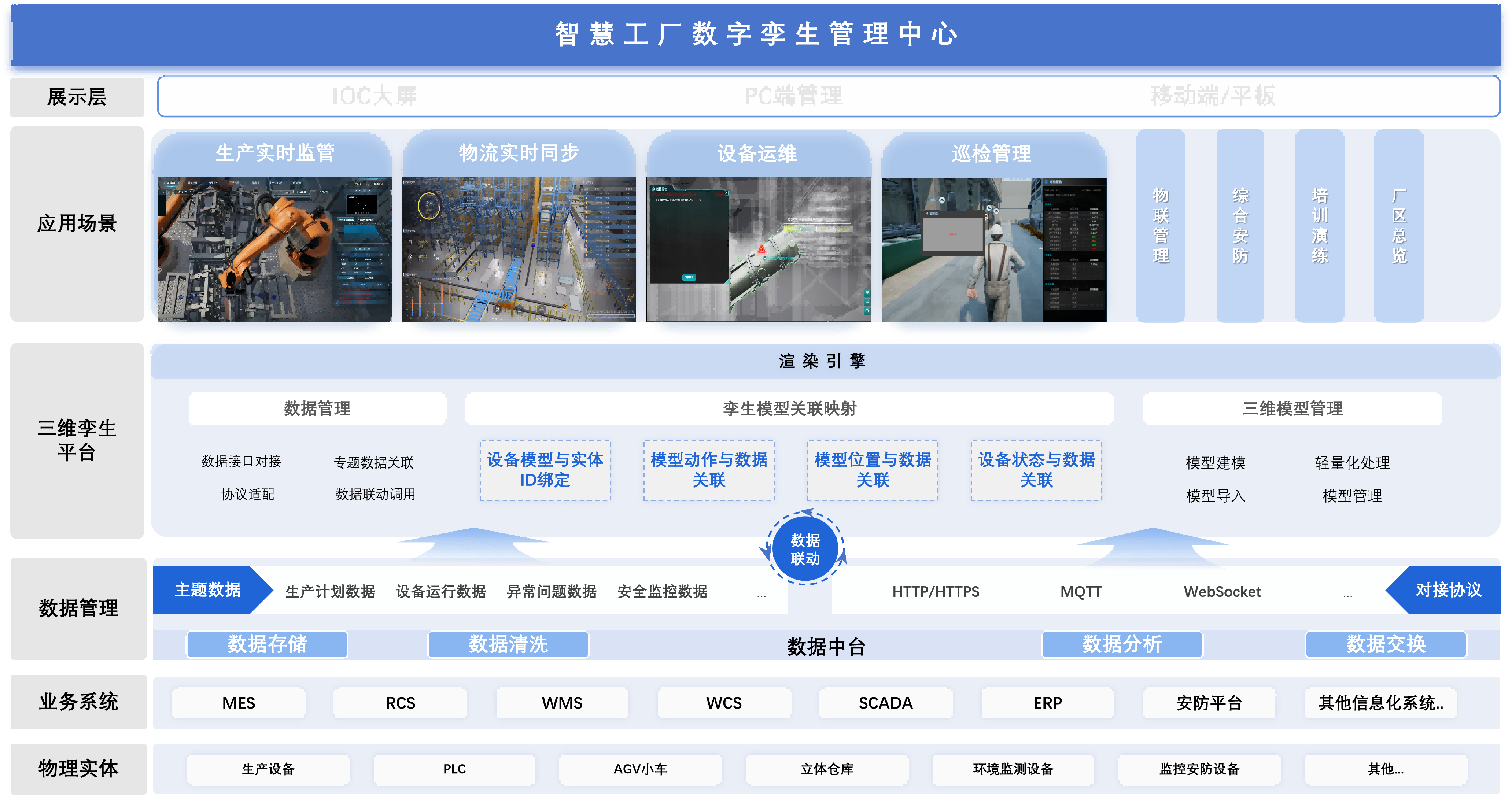The image size is (1512, 795).
Task: Click the 数据存储 button
Action: [x=267, y=644]
